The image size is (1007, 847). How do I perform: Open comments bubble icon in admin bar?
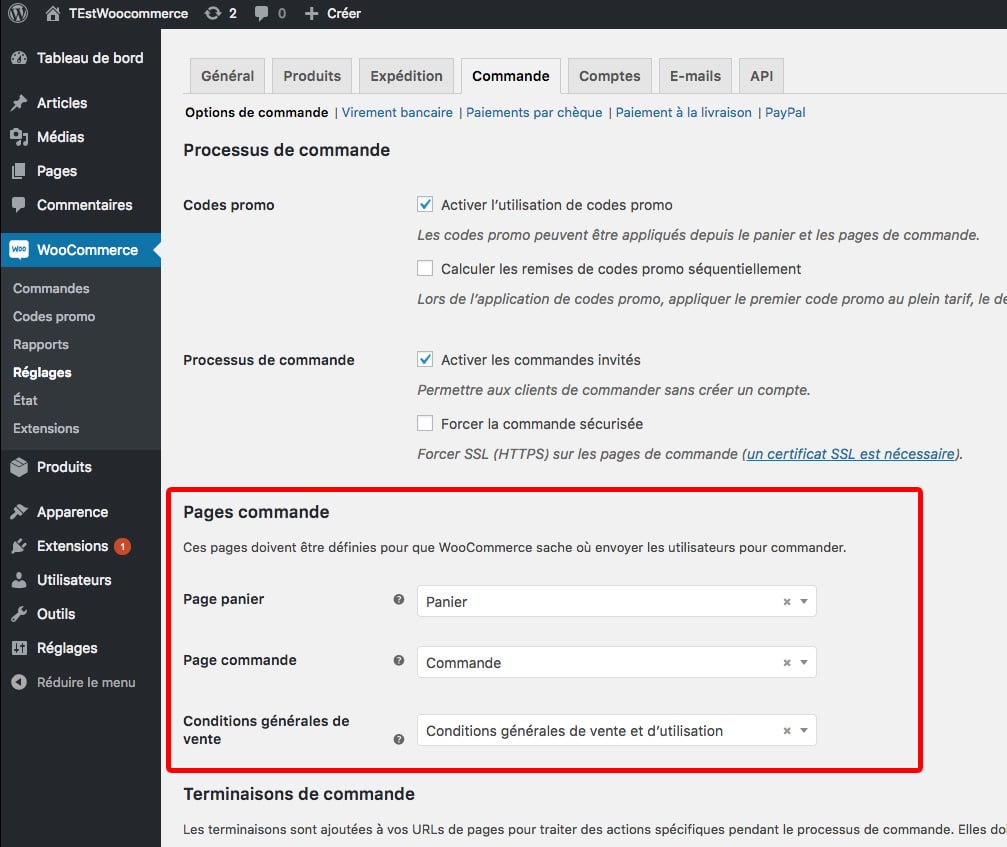click(x=261, y=13)
